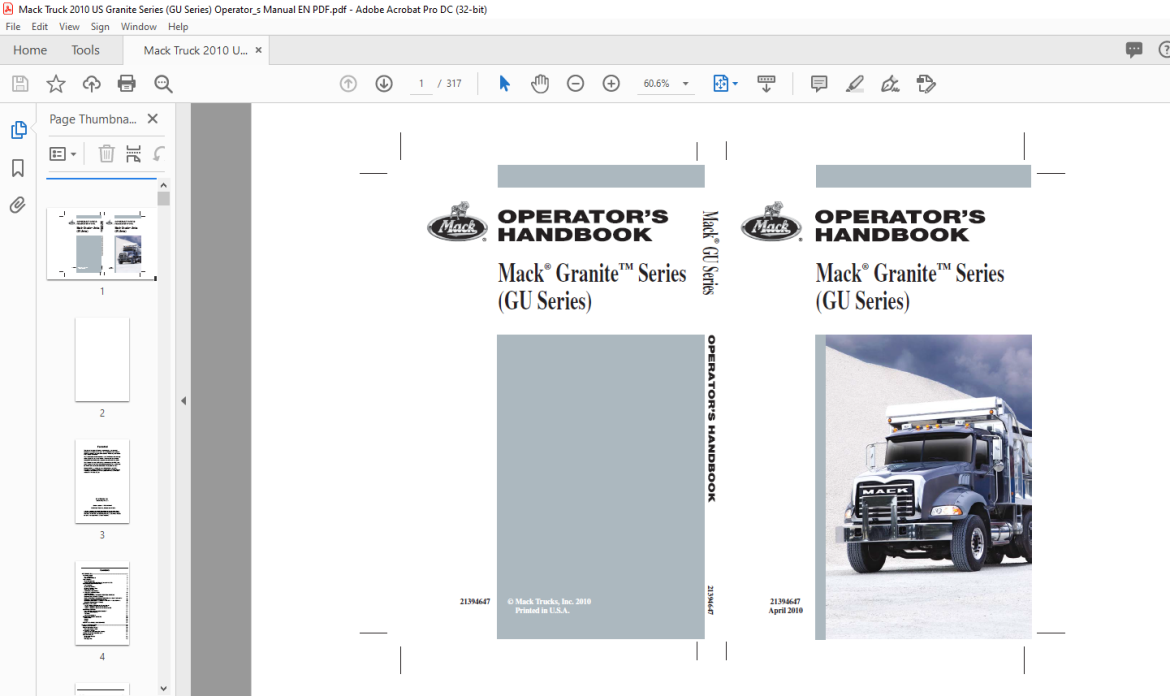Screen dimensions: 1170x696
Task: Add this document to starred files
Action: coord(56,84)
